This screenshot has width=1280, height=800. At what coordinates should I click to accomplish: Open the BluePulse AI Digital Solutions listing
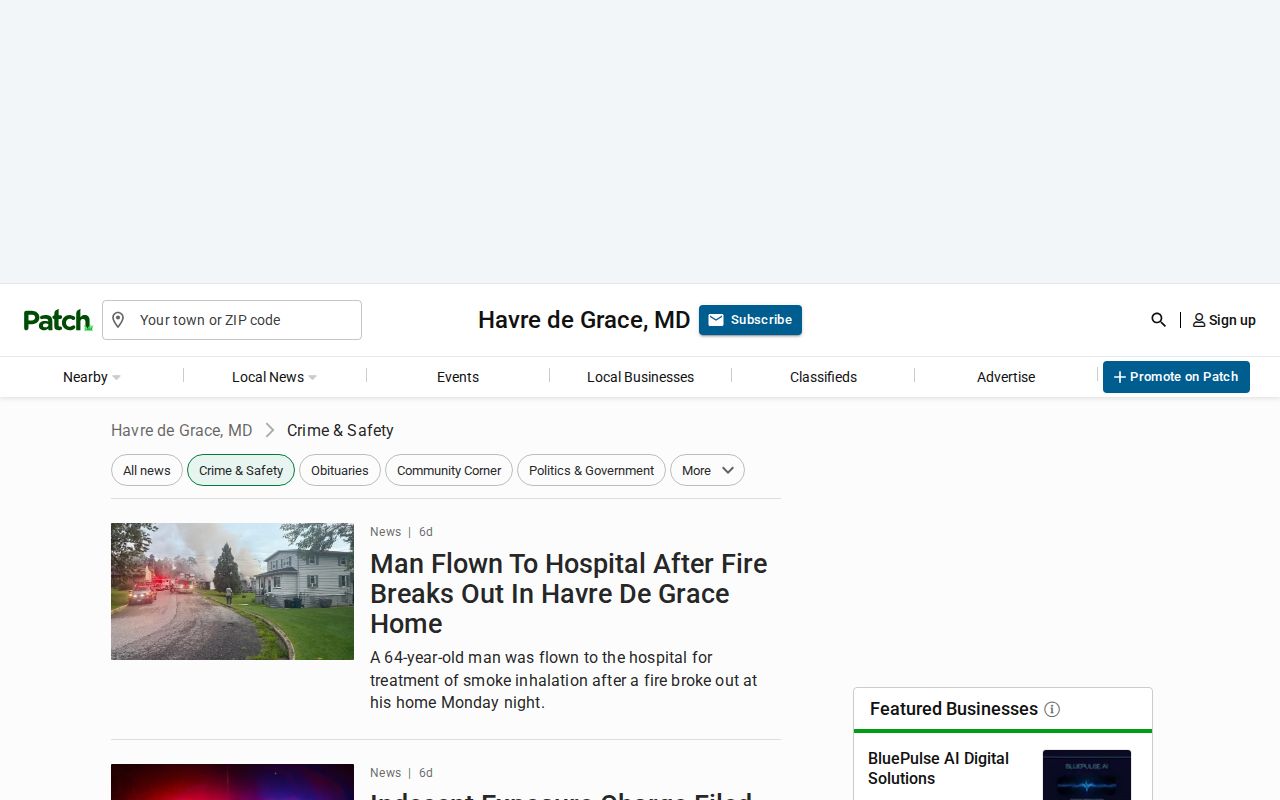938,768
